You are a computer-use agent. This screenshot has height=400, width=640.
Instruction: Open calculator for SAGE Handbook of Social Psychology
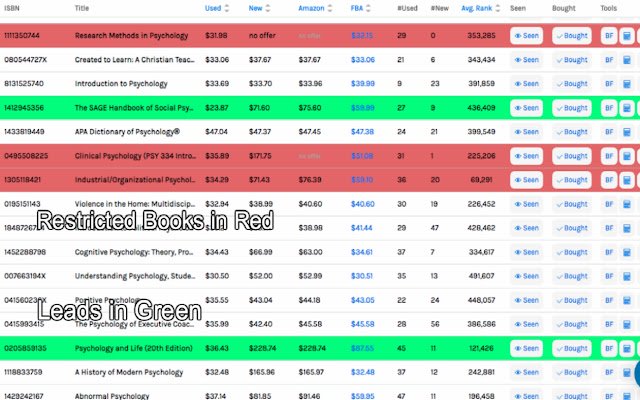point(627,108)
